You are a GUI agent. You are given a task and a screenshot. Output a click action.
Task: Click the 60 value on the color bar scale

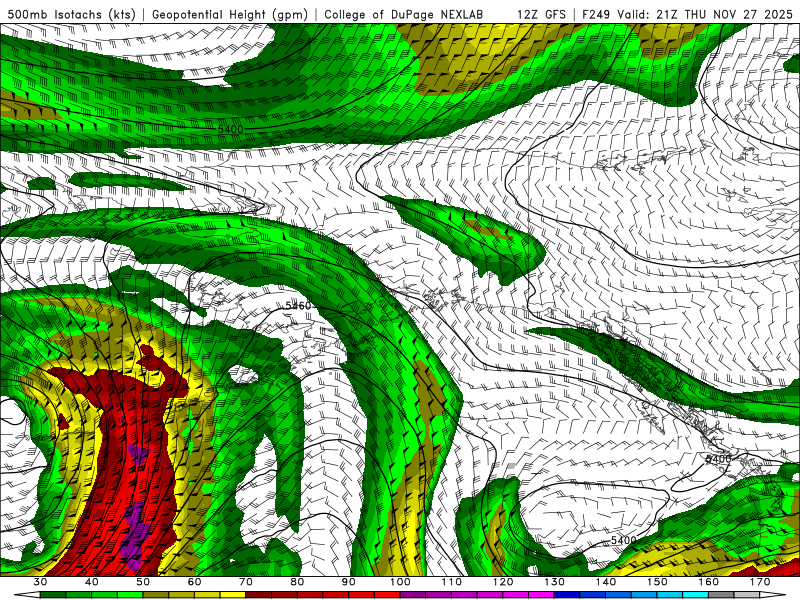[194, 582]
